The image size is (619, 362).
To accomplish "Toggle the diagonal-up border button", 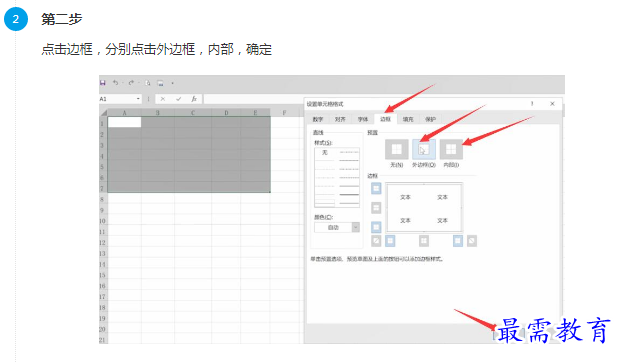I will (376, 241).
